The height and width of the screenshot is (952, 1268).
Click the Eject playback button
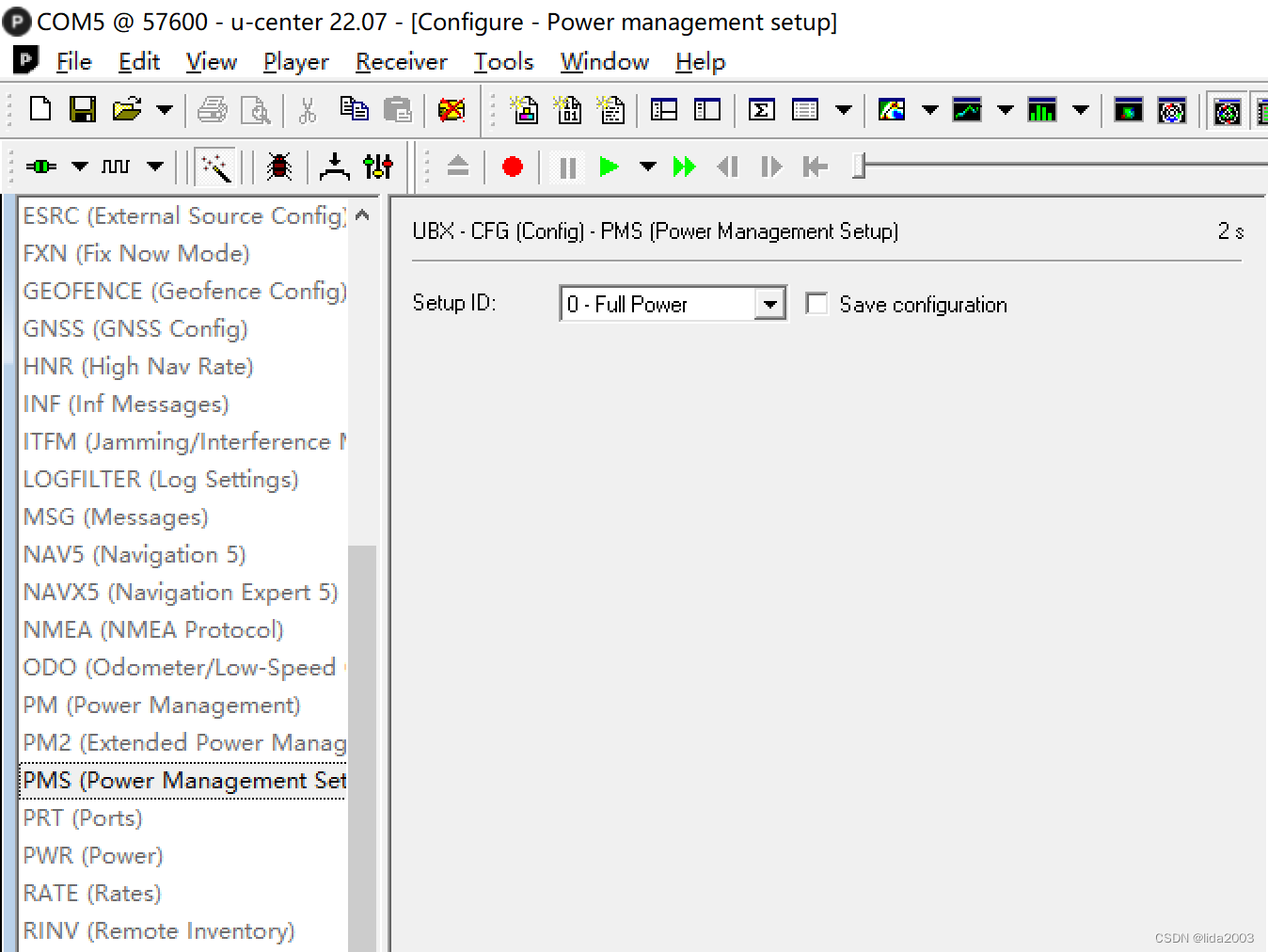458,167
